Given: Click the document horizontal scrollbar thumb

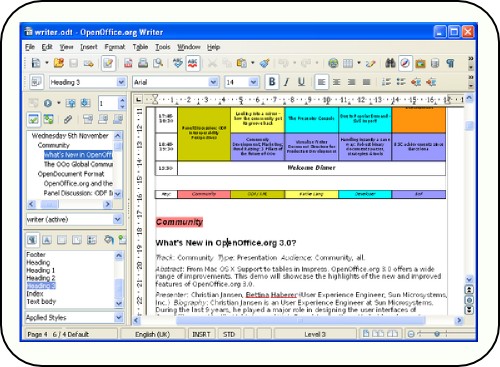Looking at the screenshot, I should pos(300,320).
